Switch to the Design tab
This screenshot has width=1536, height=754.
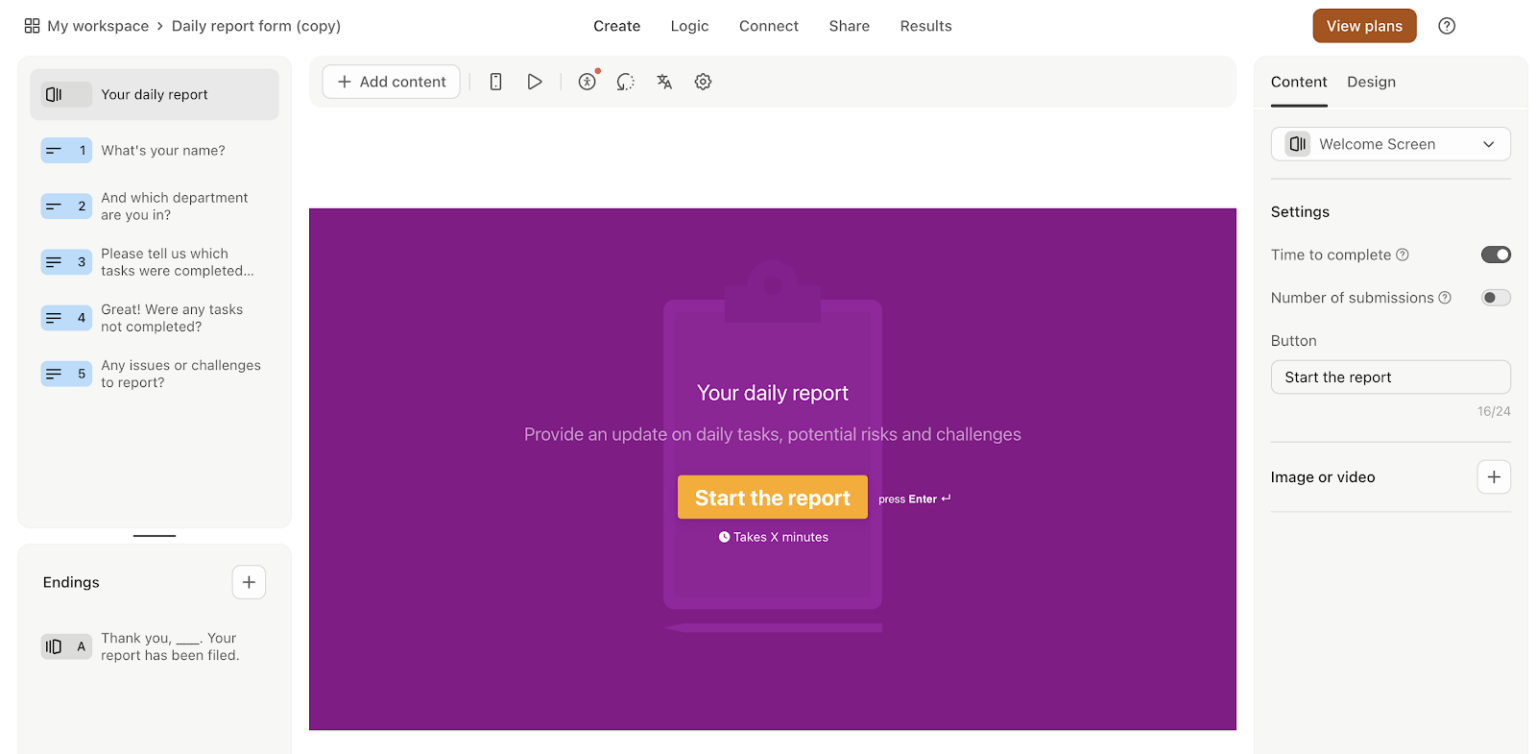click(x=1370, y=82)
